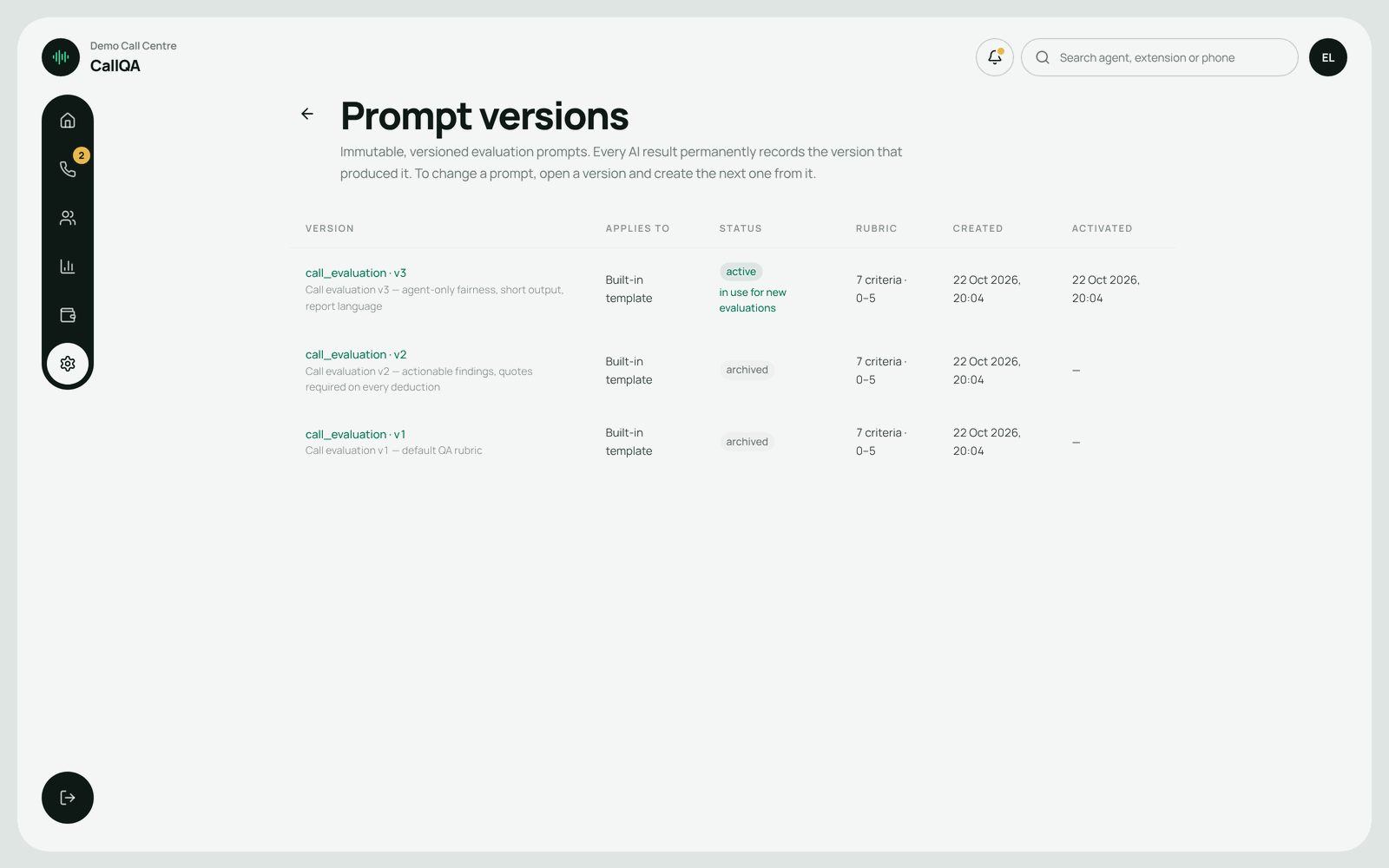
Task: Click the CallQA app name
Action: (x=115, y=66)
